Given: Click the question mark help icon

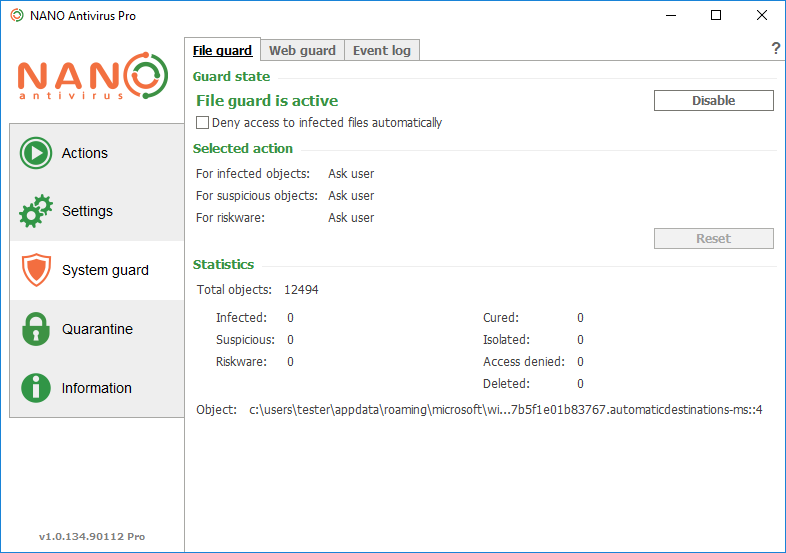Looking at the screenshot, I should click(775, 49).
